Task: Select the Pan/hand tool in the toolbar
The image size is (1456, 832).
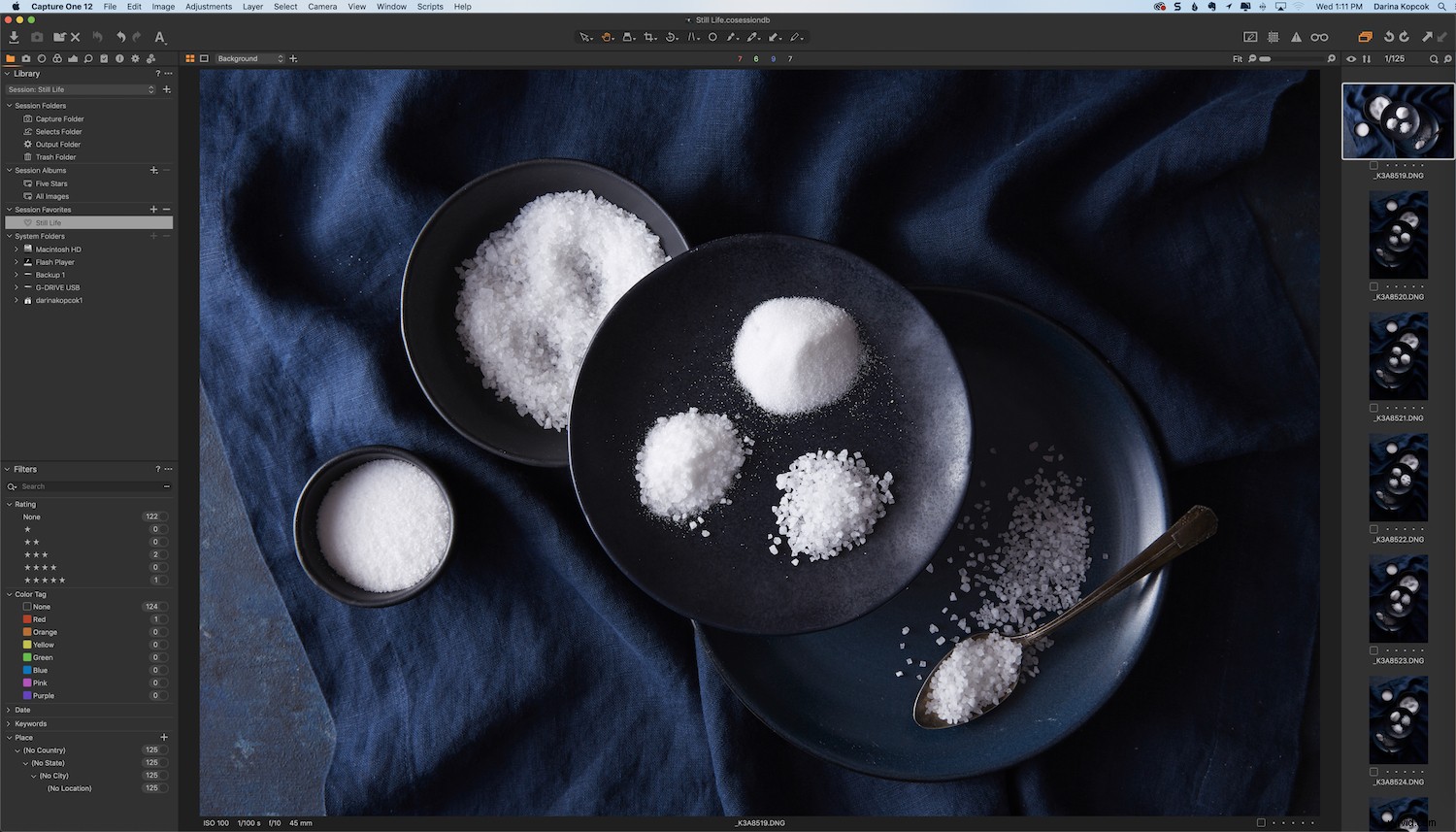Action: pyautogui.click(x=609, y=37)
